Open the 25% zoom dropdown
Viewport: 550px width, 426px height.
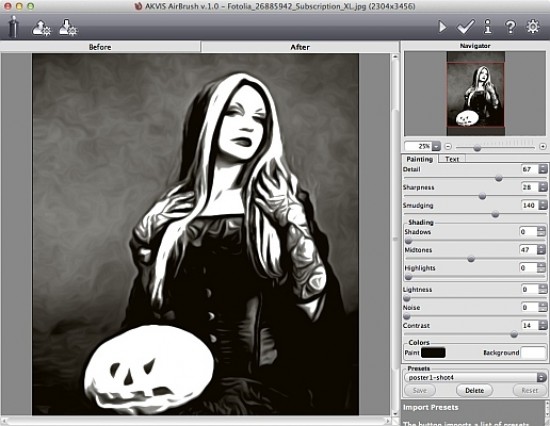436,146
